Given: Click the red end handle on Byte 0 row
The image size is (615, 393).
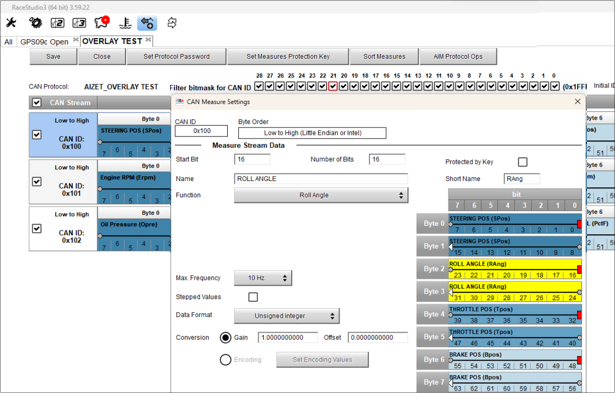Looking at the screenshot, I should point(579,224).
